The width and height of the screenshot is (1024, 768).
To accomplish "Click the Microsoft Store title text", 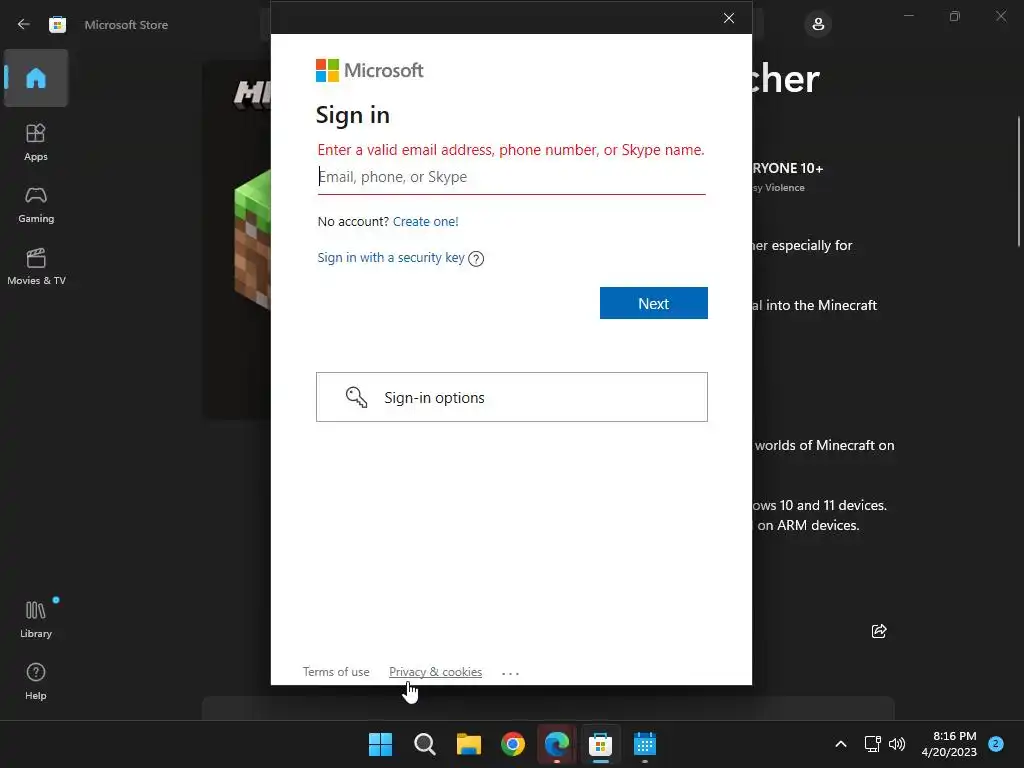I will pyautogui.click(x=126, y=25).
